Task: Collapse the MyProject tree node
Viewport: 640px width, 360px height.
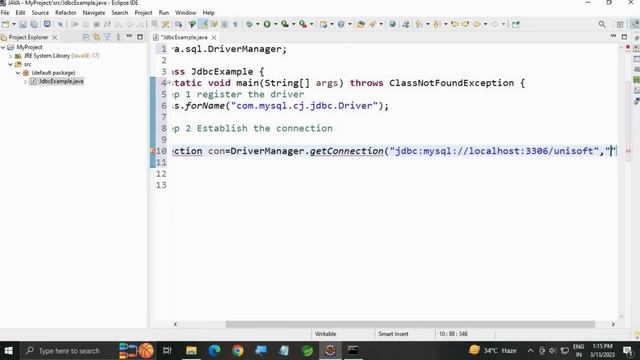Action: [x=3, y=47]
